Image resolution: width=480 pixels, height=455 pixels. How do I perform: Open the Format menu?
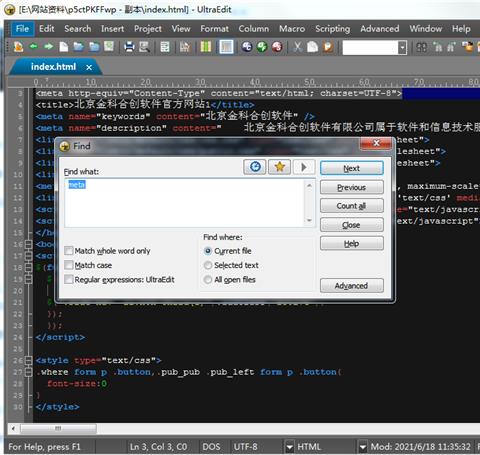coord(214,29)
